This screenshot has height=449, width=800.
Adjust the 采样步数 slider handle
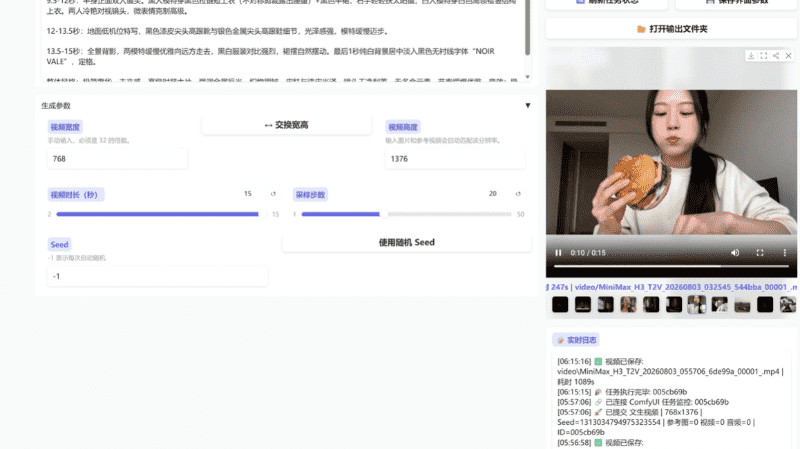coord(383,214)
